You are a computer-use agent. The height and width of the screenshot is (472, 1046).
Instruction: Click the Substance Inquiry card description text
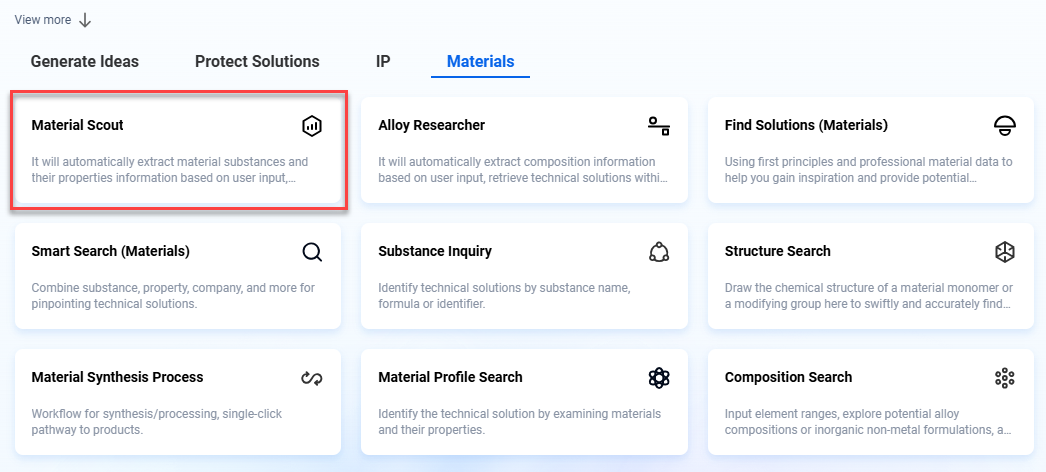tap(504, 295)
